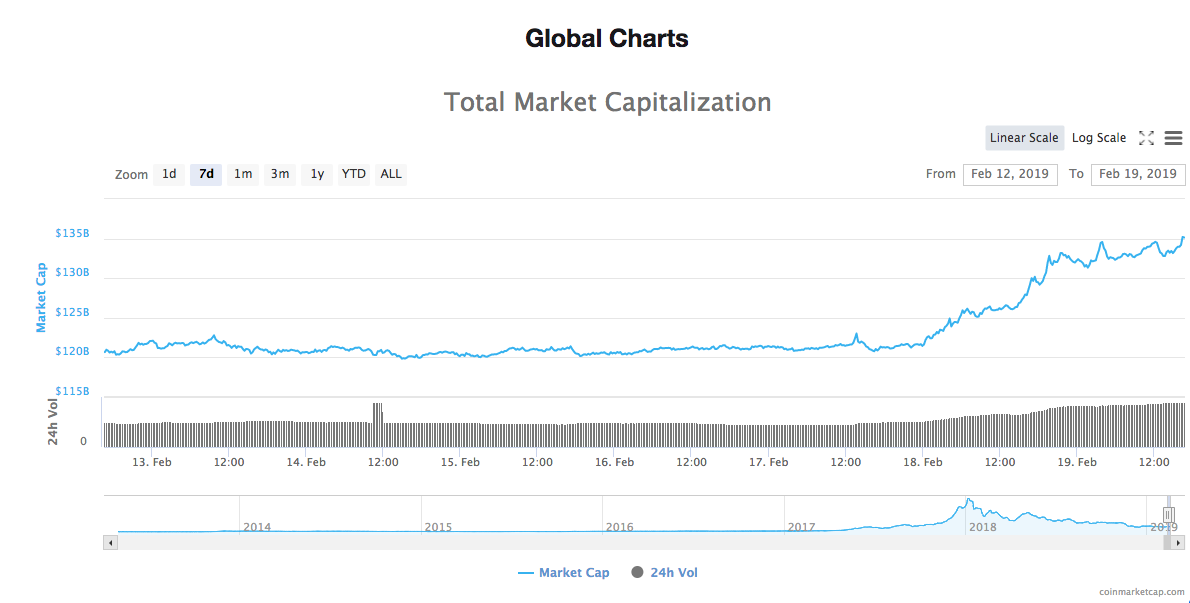The height and width of the screenshot is (603, 1190).
Task: Select the 1d zoom preset
Action: tap(169, 173)
